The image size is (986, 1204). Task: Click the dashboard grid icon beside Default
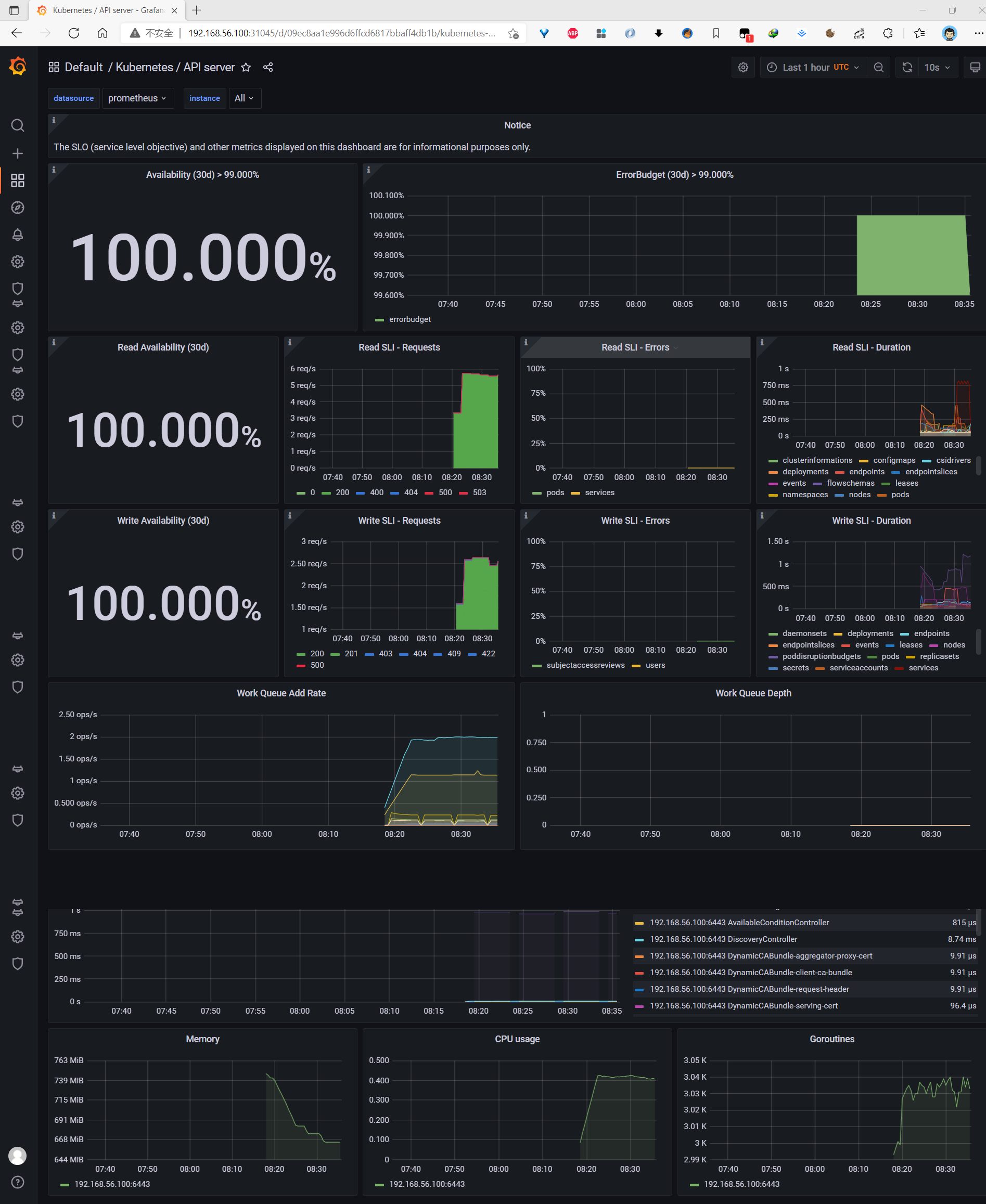(54, 67)
